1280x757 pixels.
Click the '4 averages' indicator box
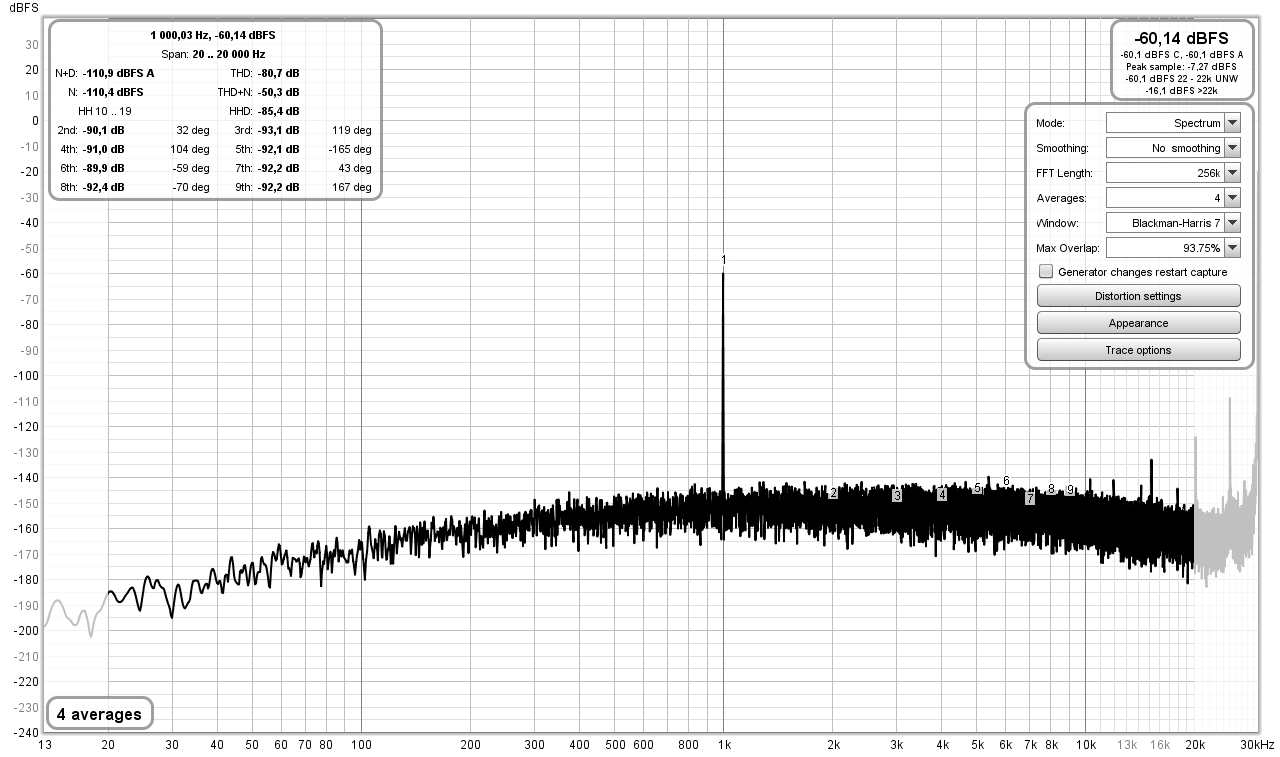[100, 714]
